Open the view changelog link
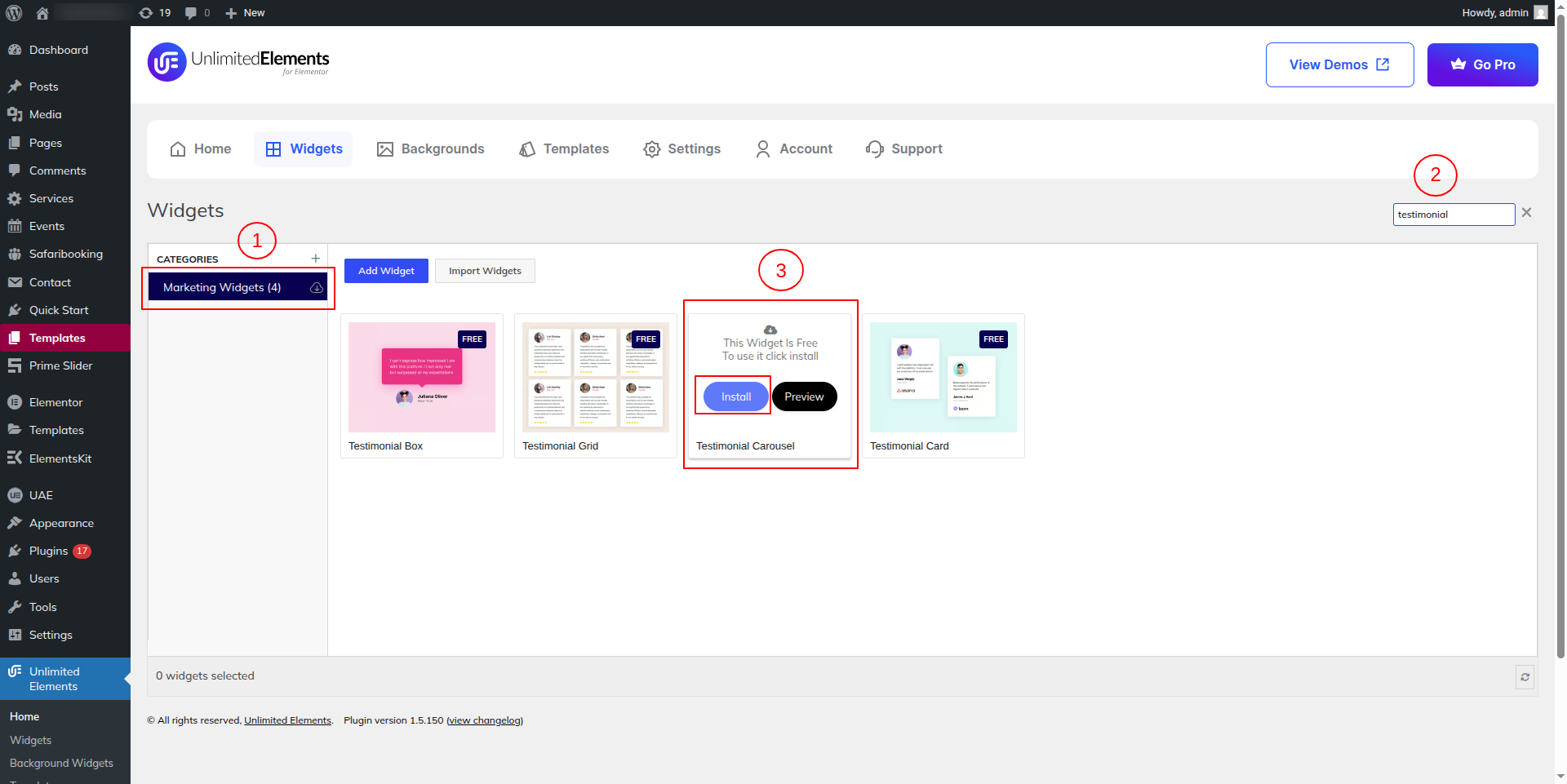Image resolution: width=1567 pixels, height=784 pixels. click(485, 721)
